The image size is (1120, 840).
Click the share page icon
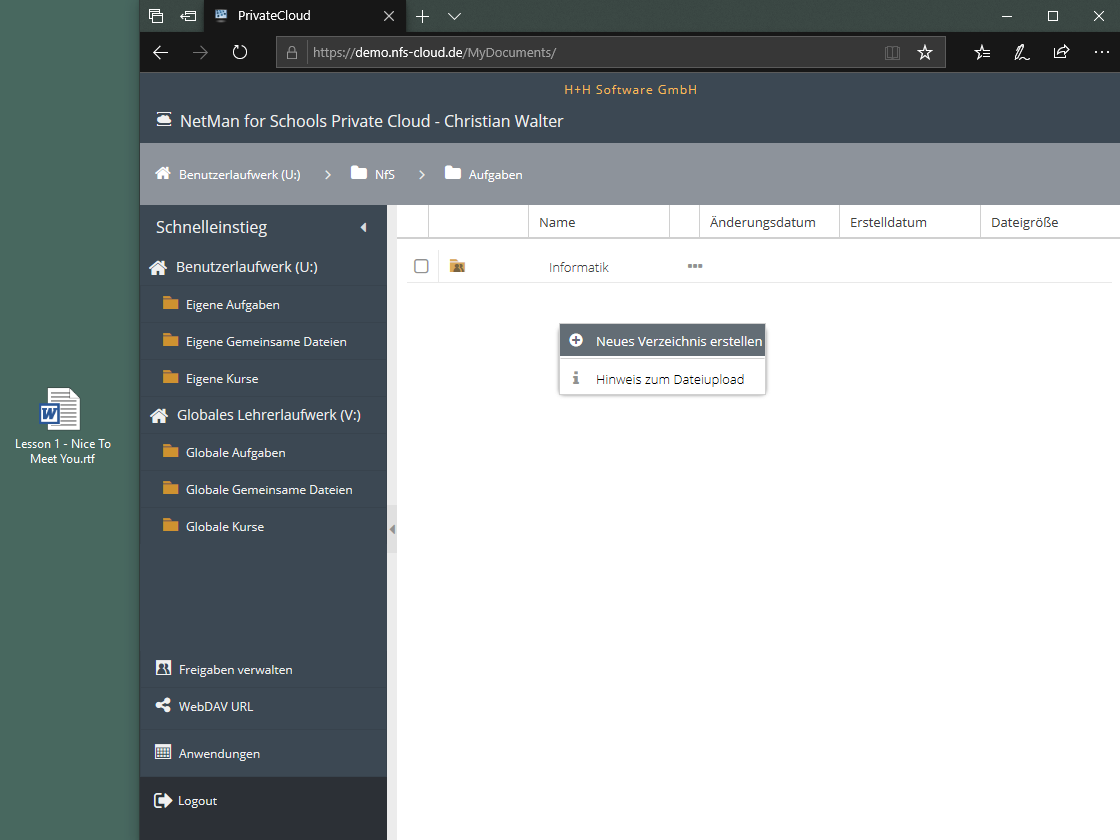1061,52
